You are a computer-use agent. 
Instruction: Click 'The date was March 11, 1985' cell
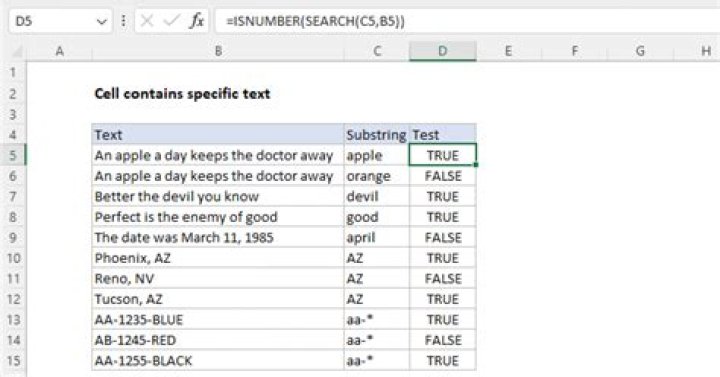(x=218, y=237)
